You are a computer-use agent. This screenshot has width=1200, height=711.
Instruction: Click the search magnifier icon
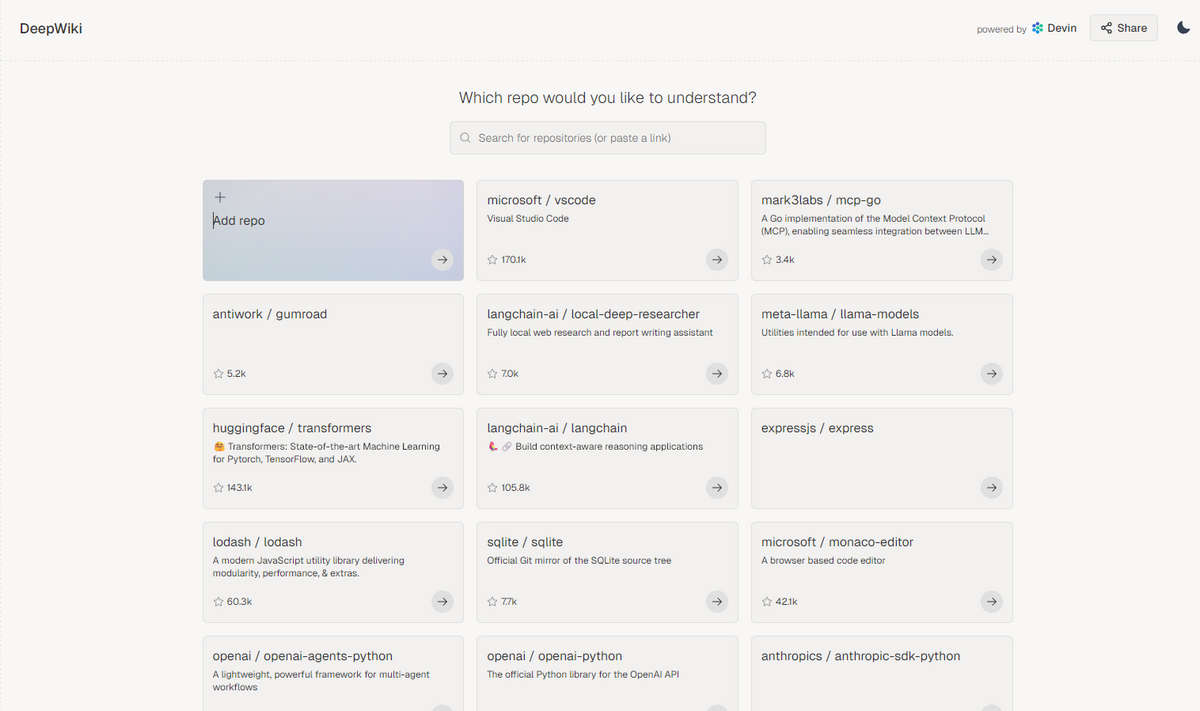pos(465,138)
